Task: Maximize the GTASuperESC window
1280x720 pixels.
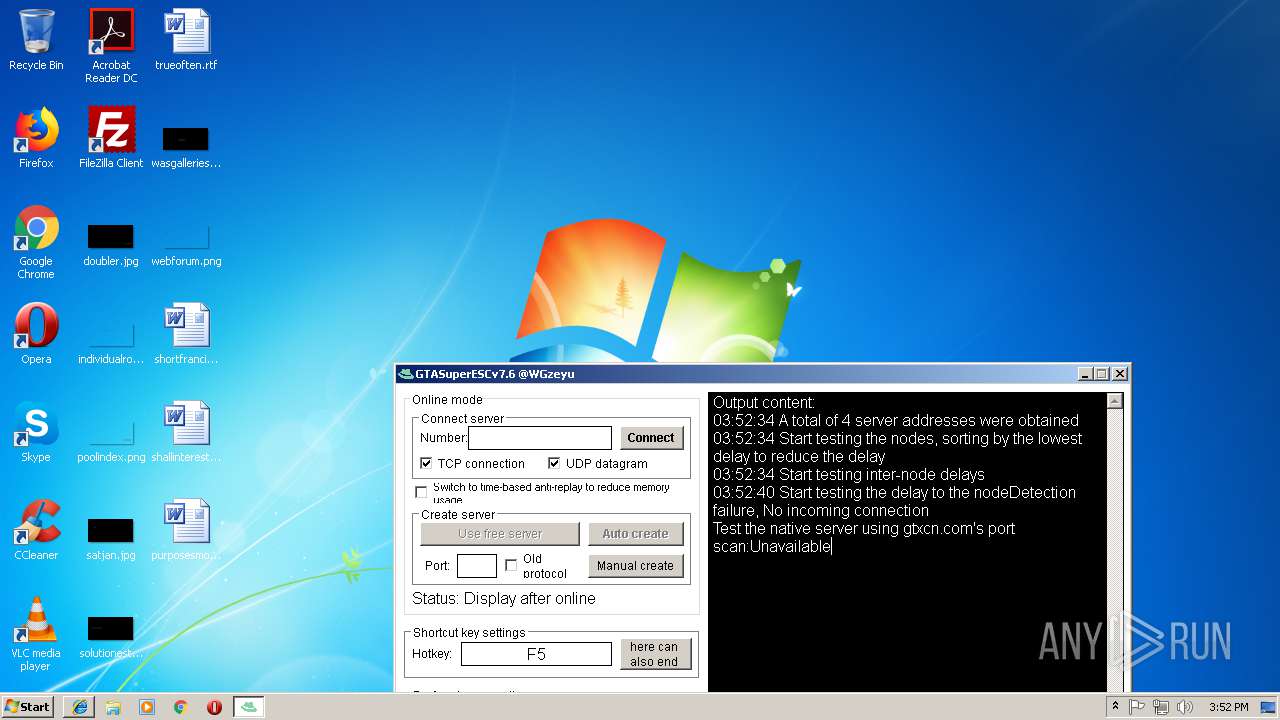Action: tap(1102, 374)
